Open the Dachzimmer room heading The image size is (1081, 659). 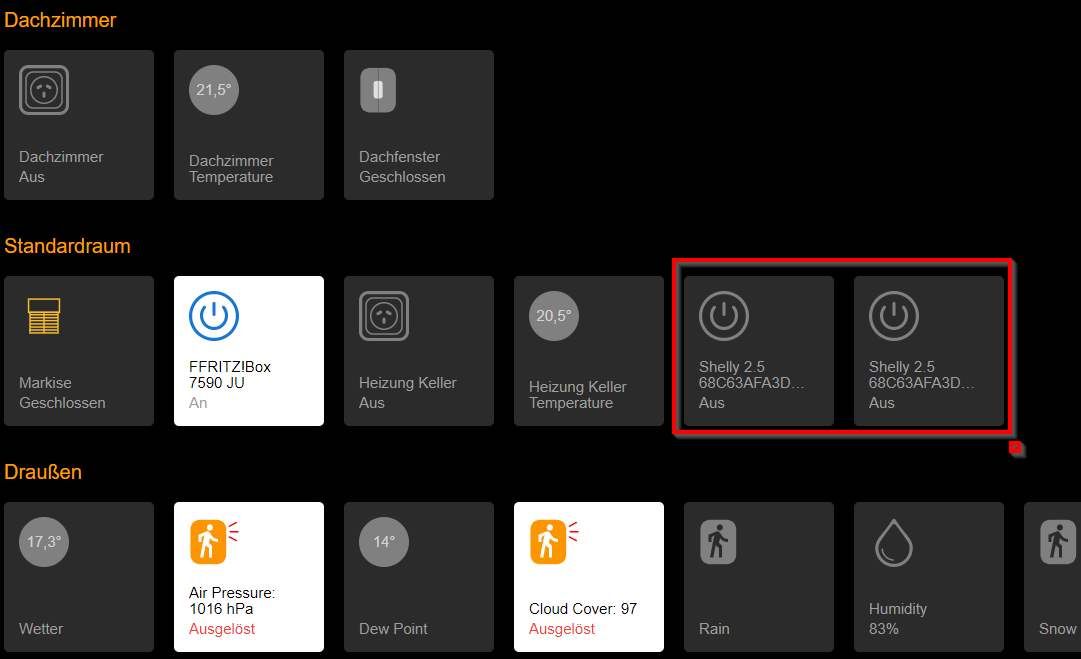[60, 20]
